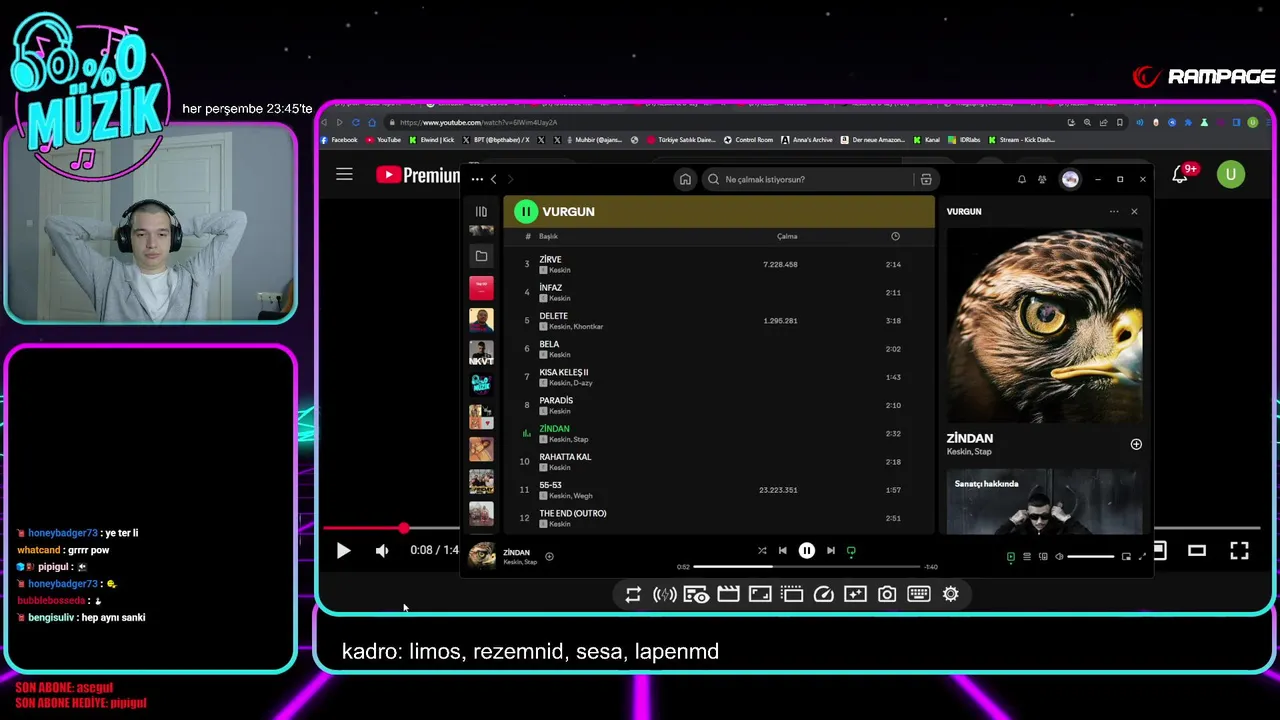The height and width of the screenshot is (720, 1280).
Task: Click eagle thumbnail in bottom player bar
Action: (482, 556)
